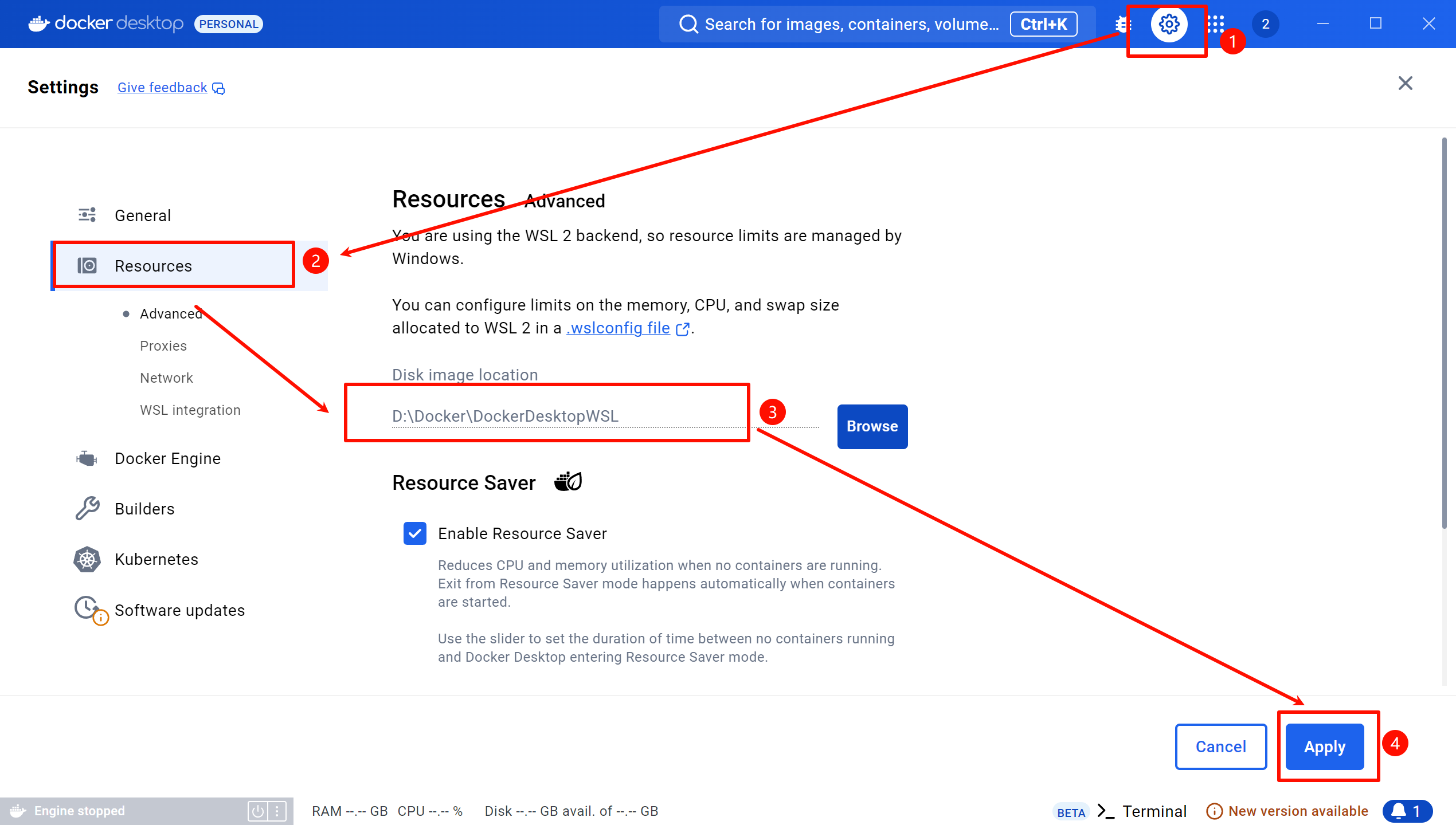
Task: Click the troubleshoot bug icon
Action: click(1122, 24)
